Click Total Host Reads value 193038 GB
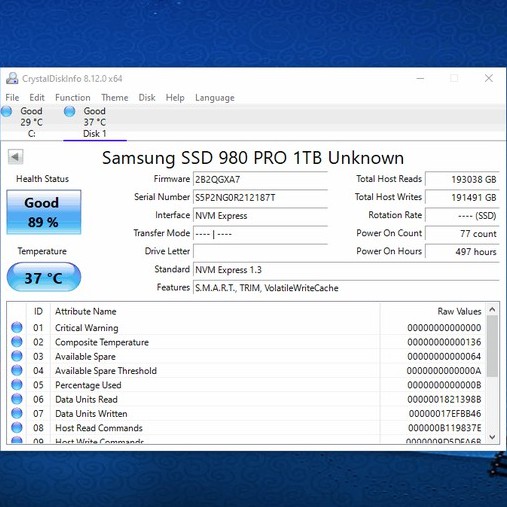 [x=463, y=179]
